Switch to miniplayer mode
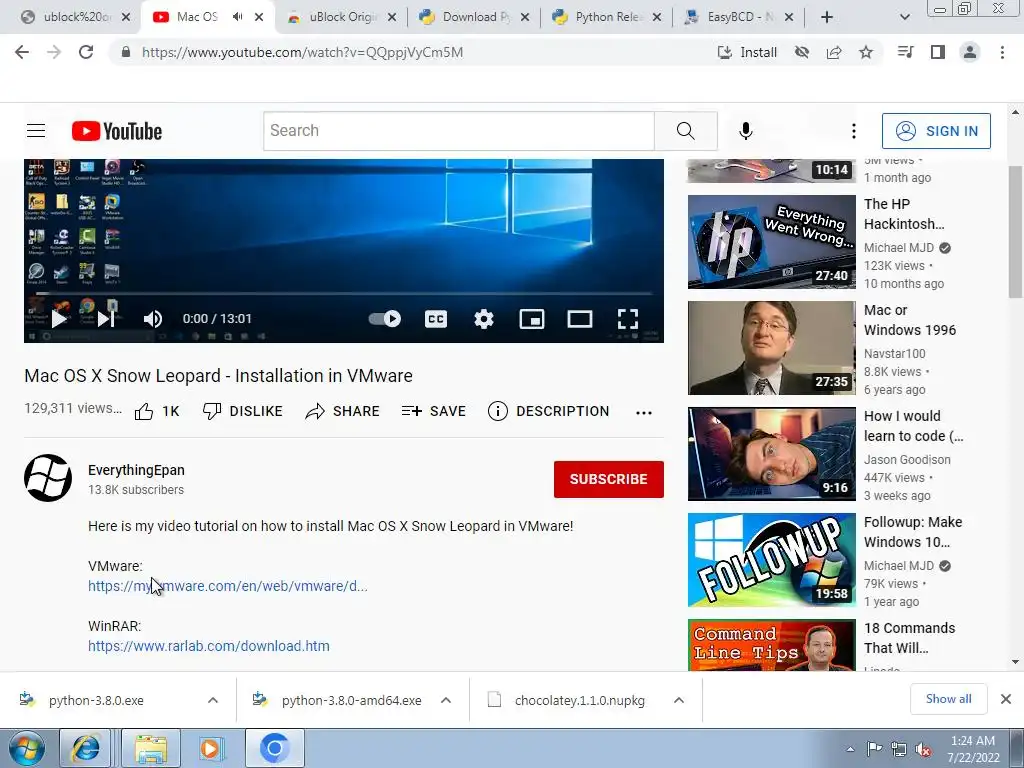 point(532,319)
